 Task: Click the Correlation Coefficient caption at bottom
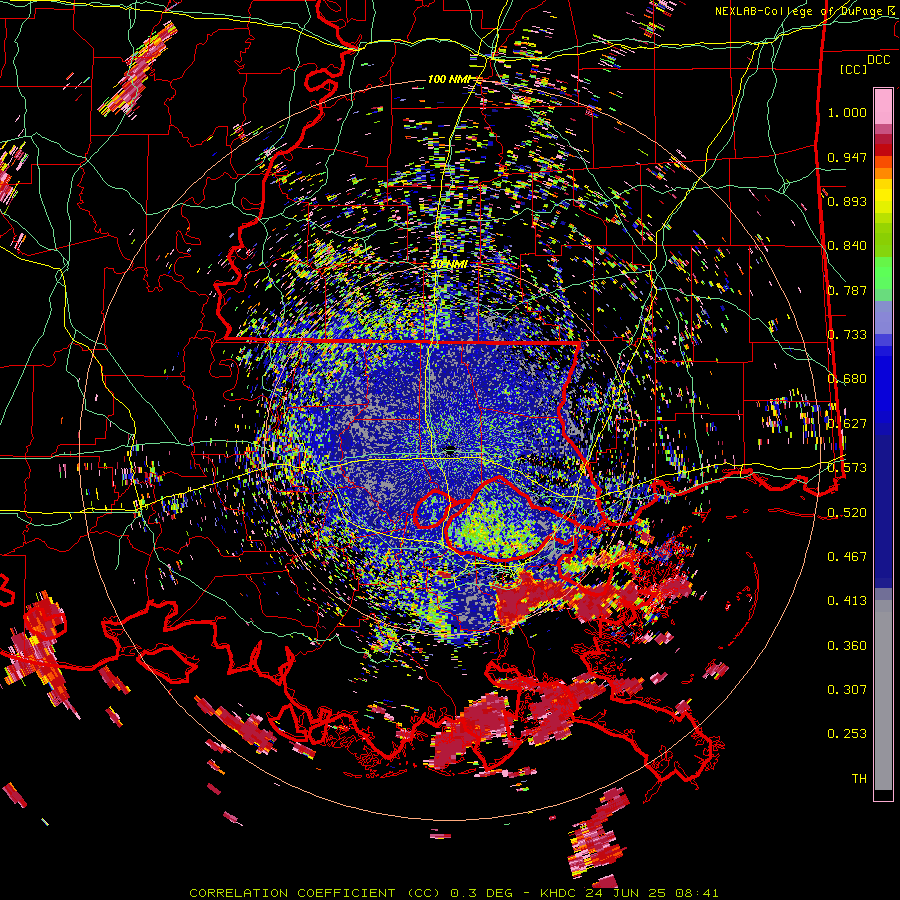point(453,893)
